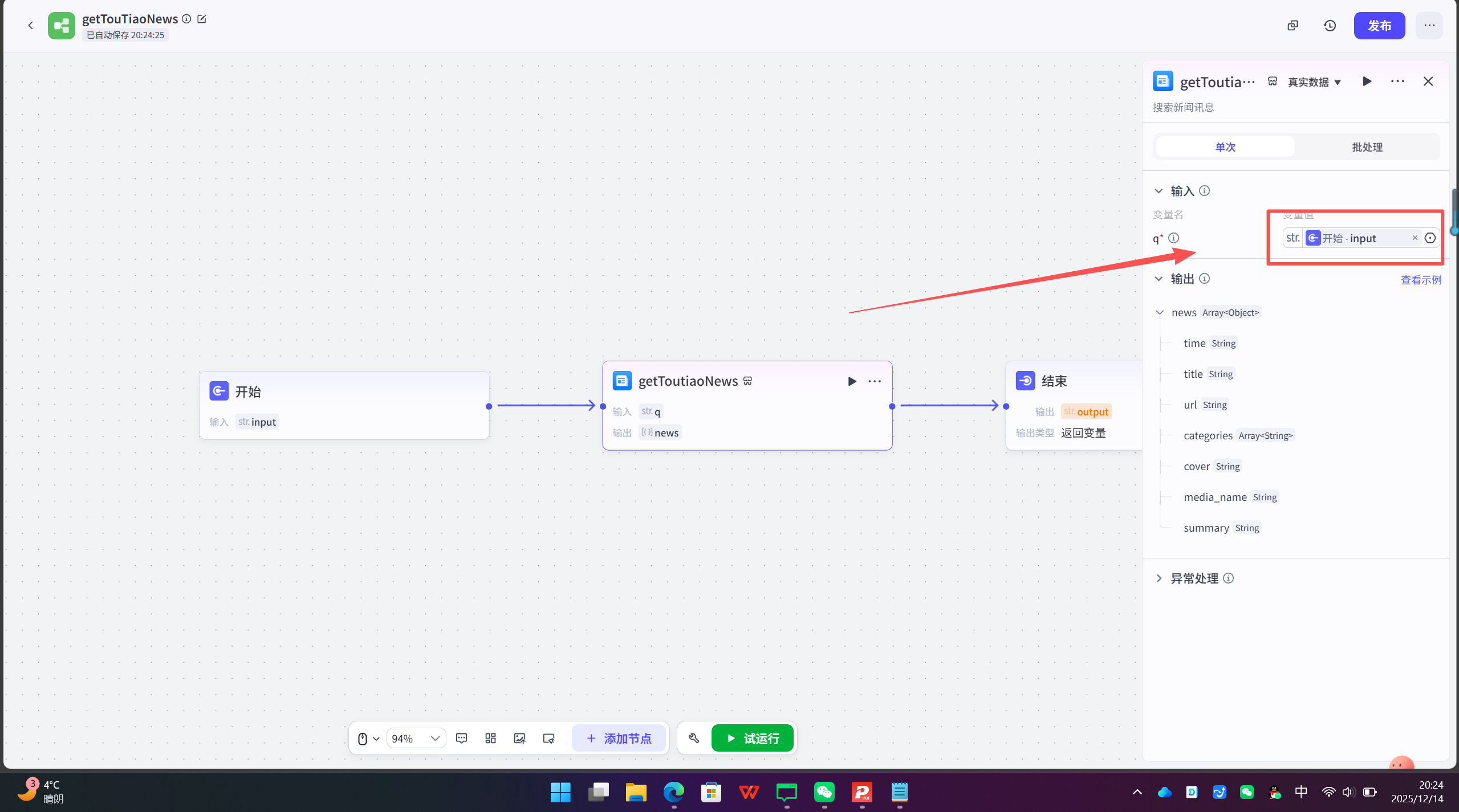Click the duplicate workflow icon in header
The image size is (1459, 812).
point(1293,26)
